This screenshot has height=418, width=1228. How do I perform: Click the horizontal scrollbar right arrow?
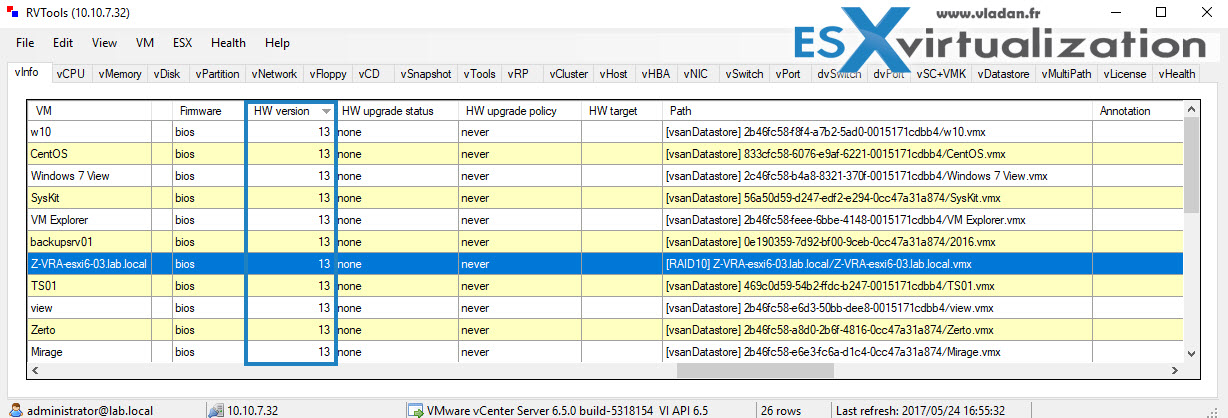click(1173, 371)
